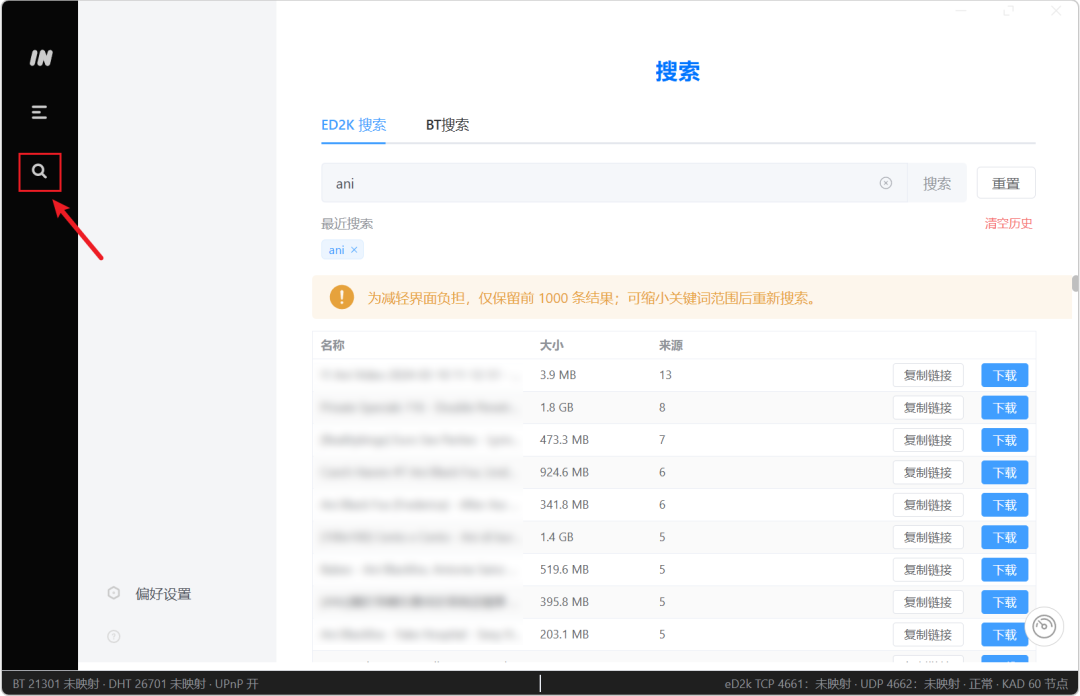This screenshot has width=1080, height=696.
Task: Click the IN app logo
Action: [41, 58]
